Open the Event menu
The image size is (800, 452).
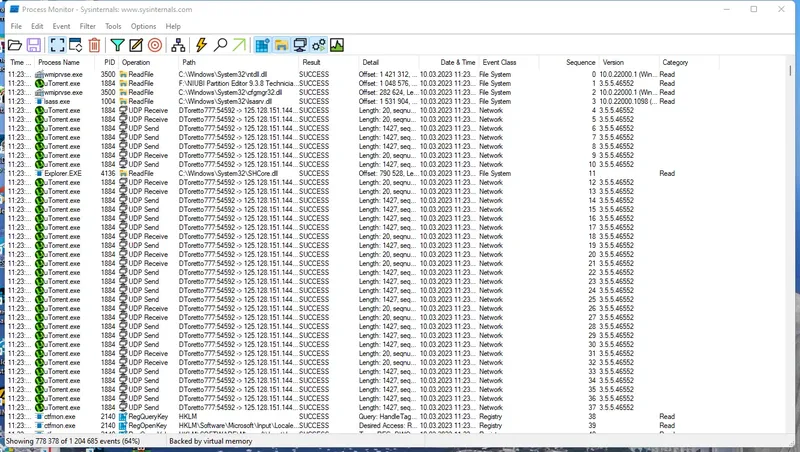point(61,26)
